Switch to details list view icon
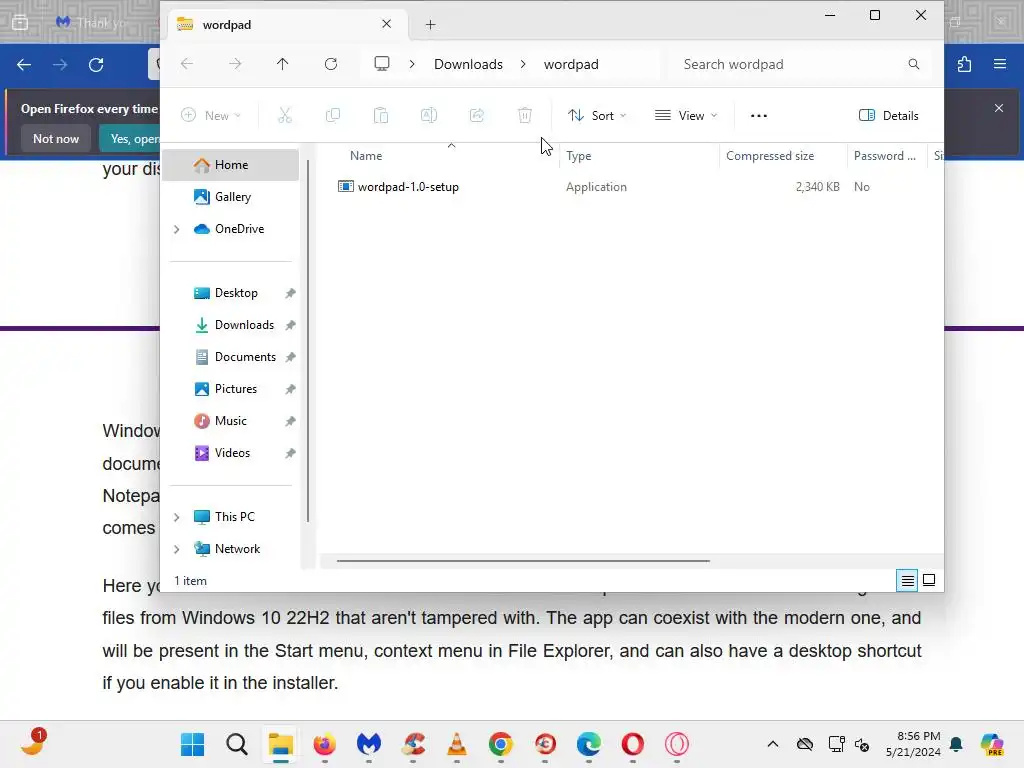Screen dimensions: 1024x768 pos(908,580)
